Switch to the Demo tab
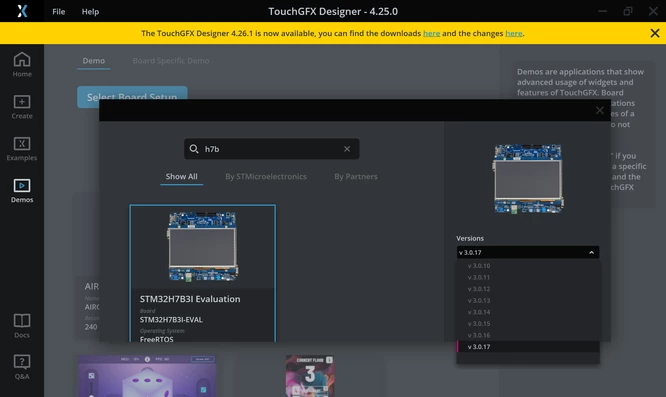This screenshot has height=397, width=666. [93, 61]
